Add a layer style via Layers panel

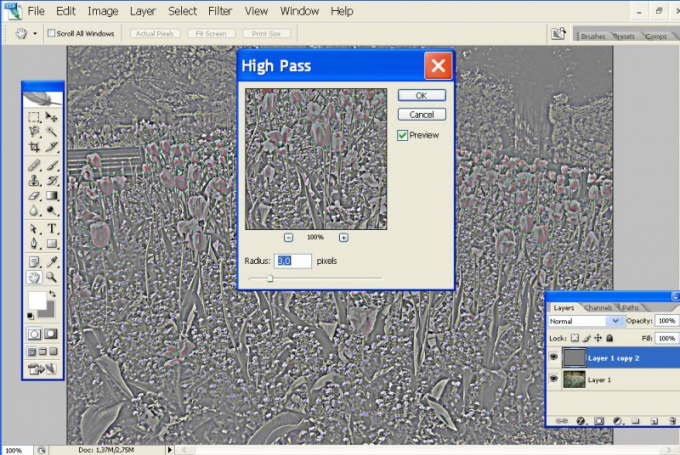click(x=581, y=421)
